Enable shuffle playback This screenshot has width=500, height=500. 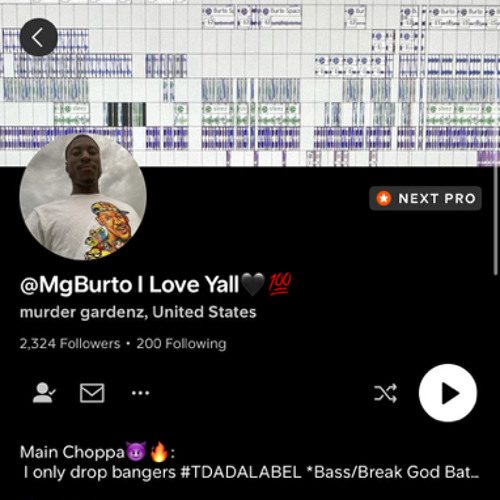(385, 393)
